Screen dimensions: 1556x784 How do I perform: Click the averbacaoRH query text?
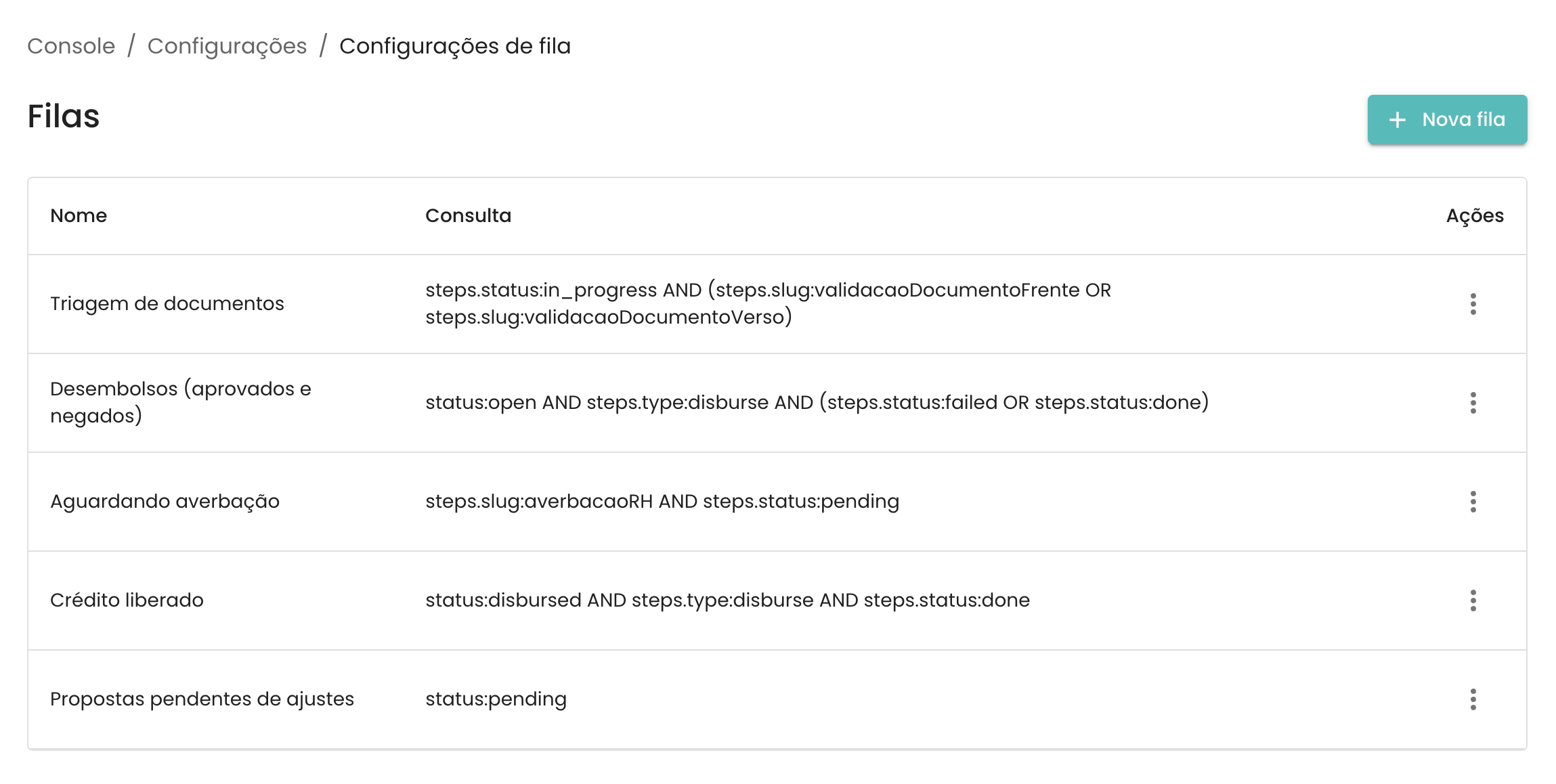coord(662,501)
